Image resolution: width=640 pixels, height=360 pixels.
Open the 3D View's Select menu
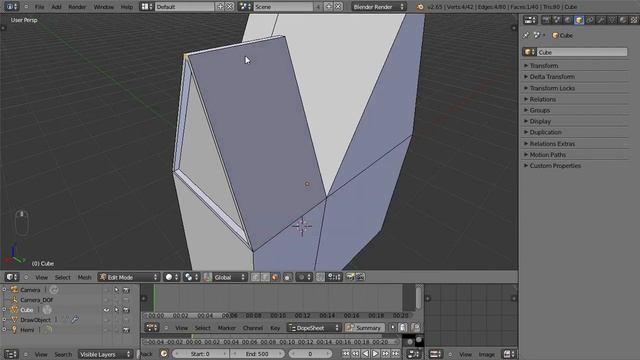coord(62,278)
